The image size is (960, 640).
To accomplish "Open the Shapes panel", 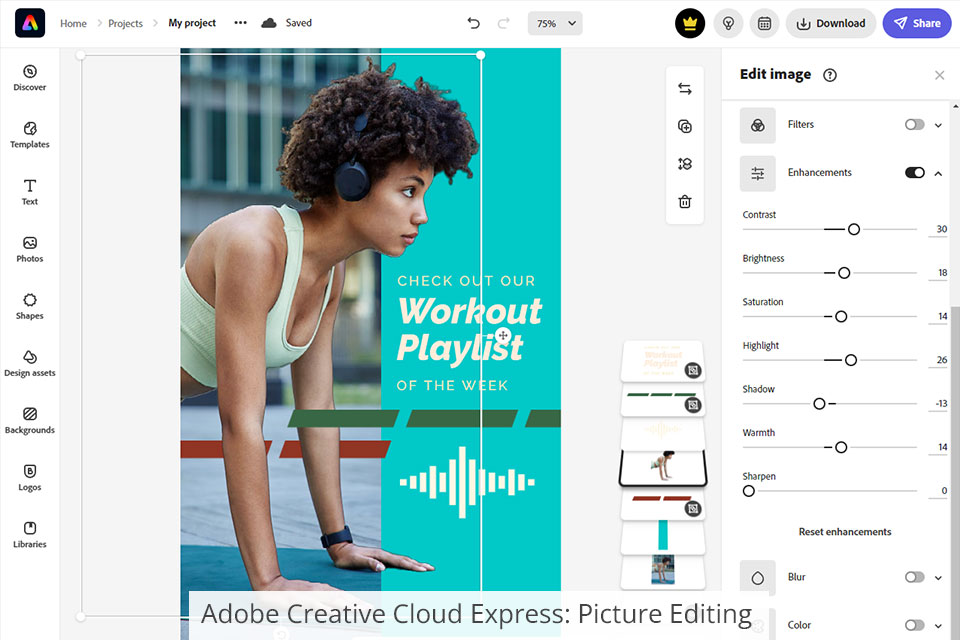I will tap(29, 306).
